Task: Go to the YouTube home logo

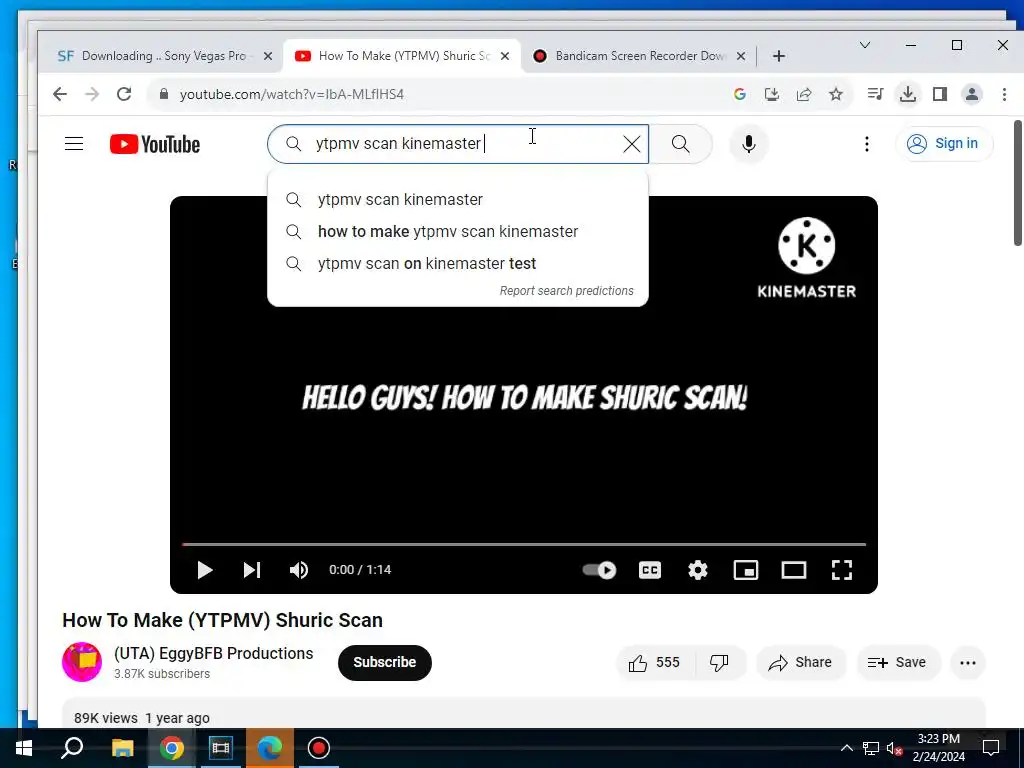Action: [x=155, y=144]
